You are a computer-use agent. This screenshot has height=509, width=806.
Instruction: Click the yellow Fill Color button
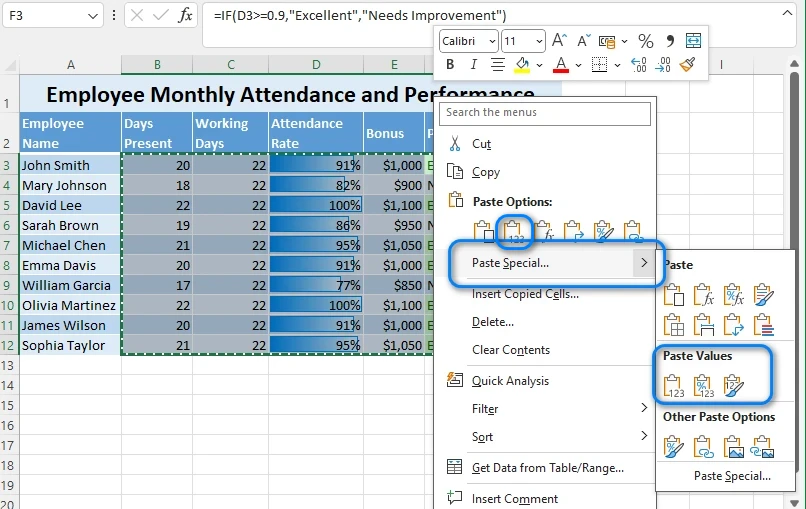tap(522, 65)
